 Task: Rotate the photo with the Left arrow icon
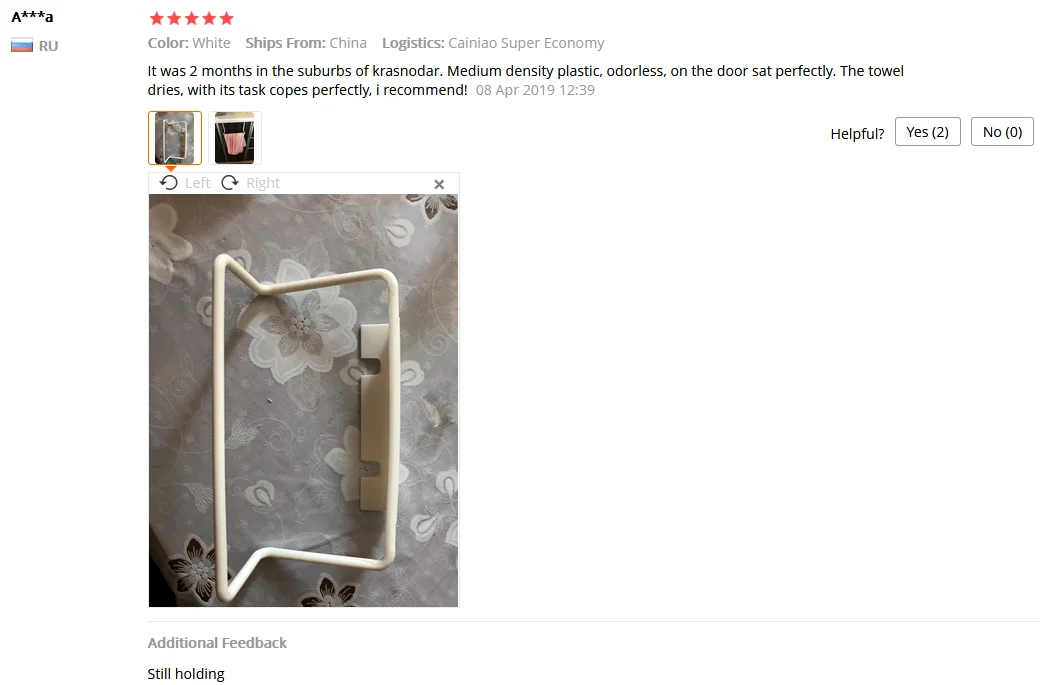coord(168,182)
